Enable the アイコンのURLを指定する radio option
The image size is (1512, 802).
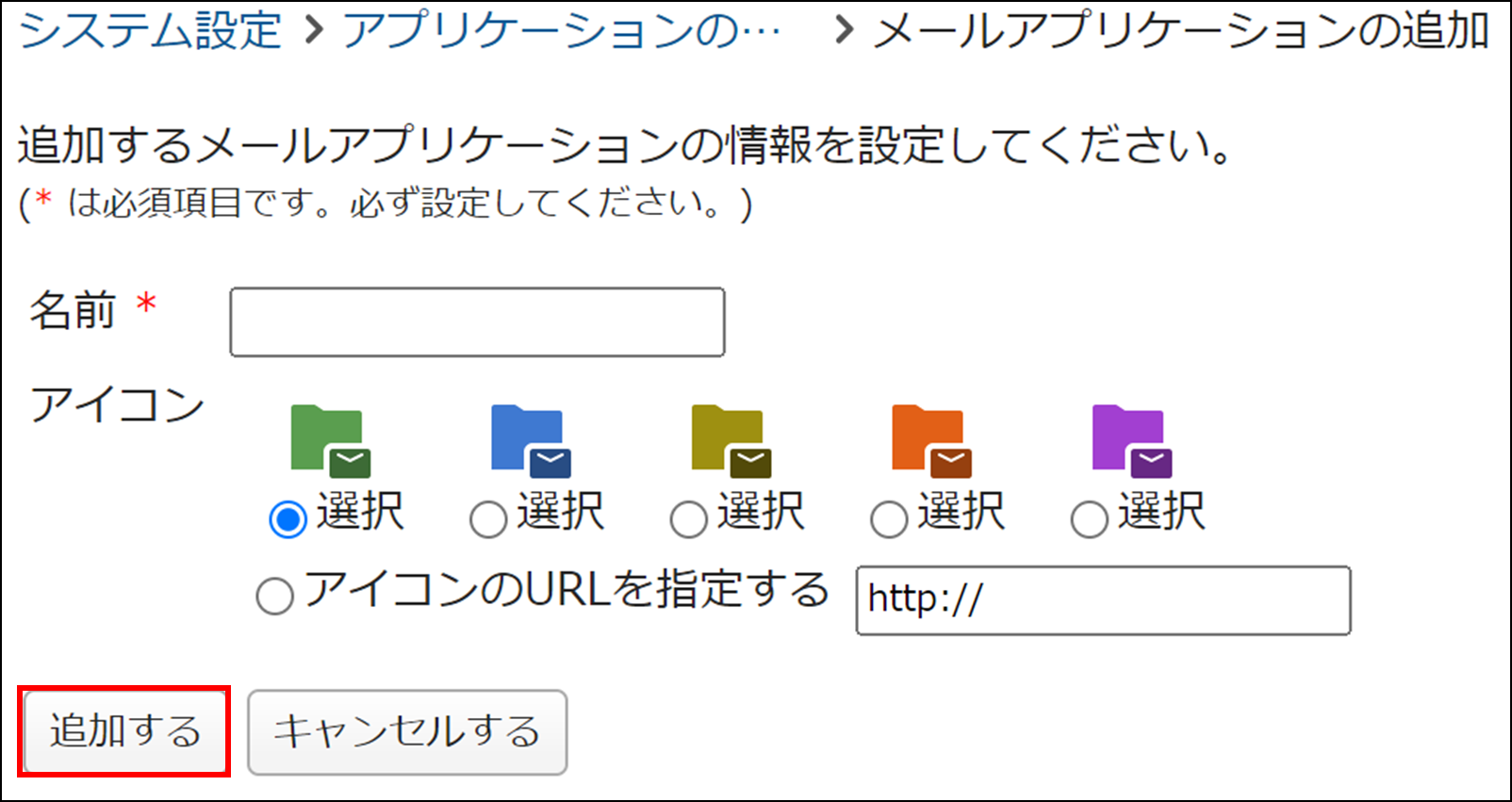point(275,596)
